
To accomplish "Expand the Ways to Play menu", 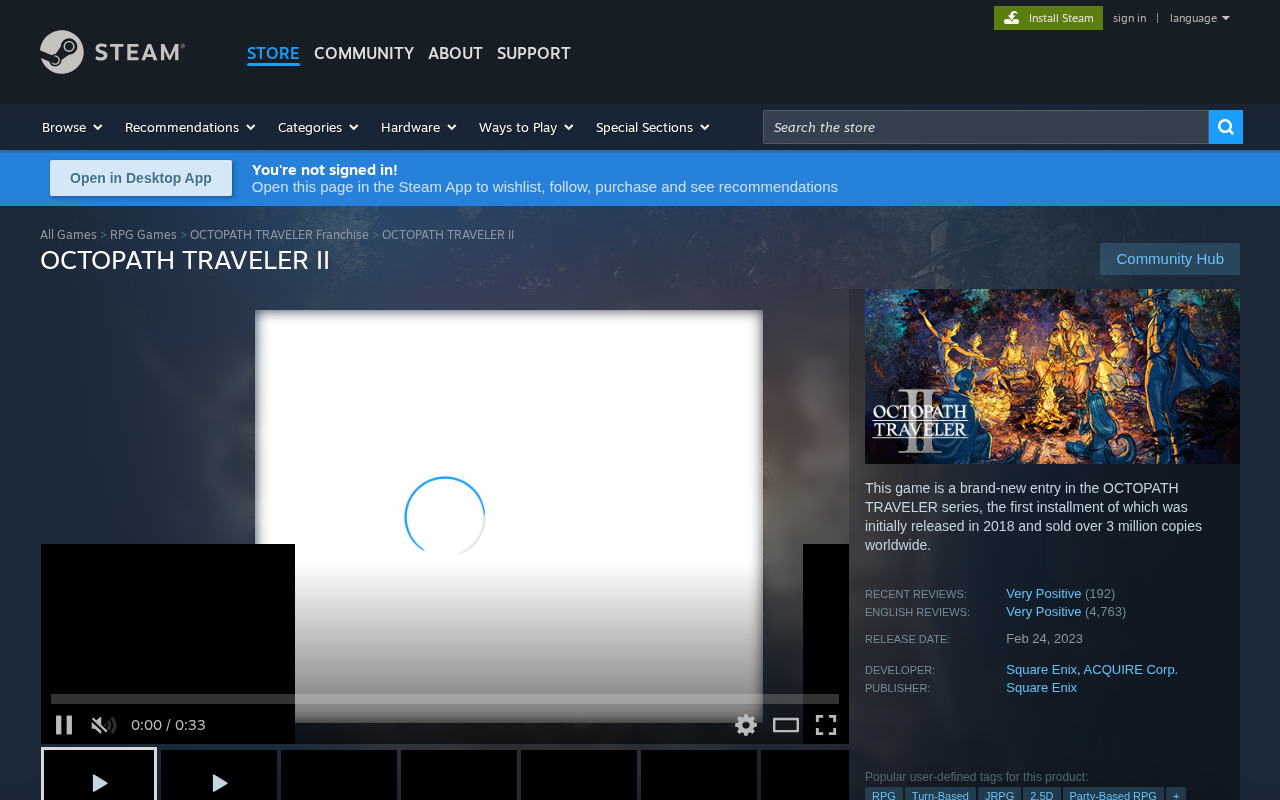I will [x=526, y=127].
